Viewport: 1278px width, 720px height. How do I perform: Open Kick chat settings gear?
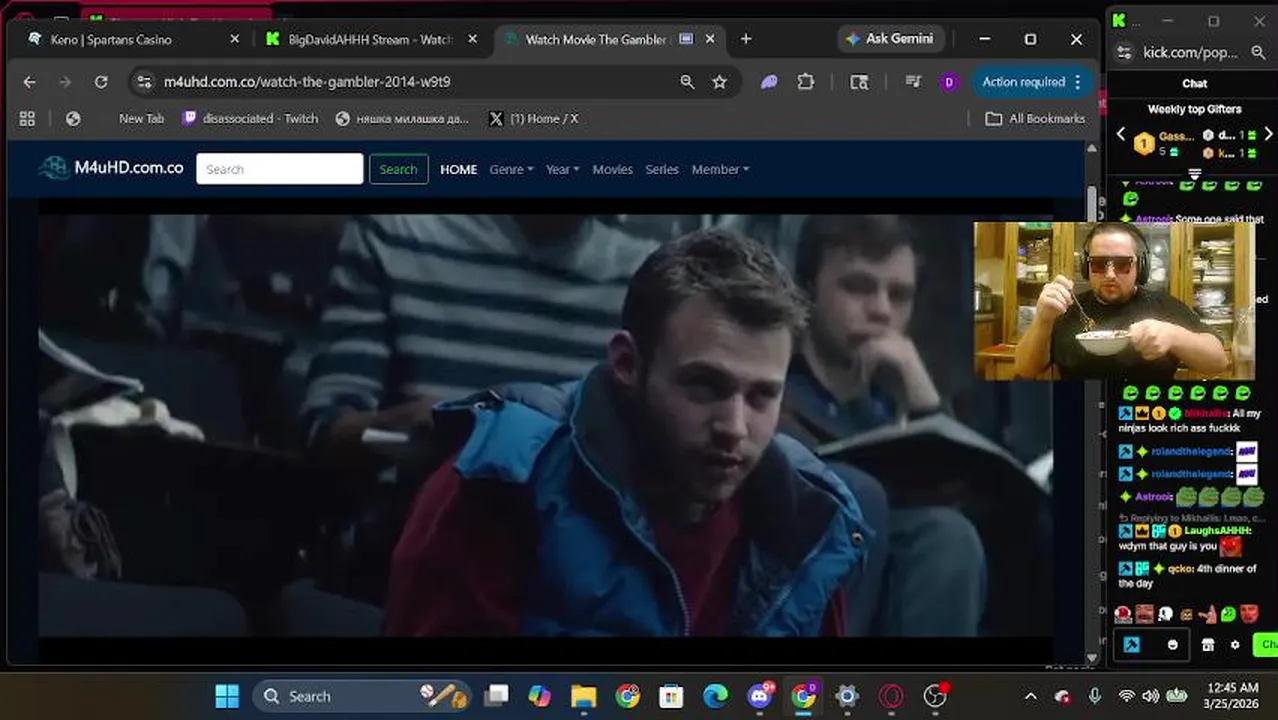pos(1235,645)
